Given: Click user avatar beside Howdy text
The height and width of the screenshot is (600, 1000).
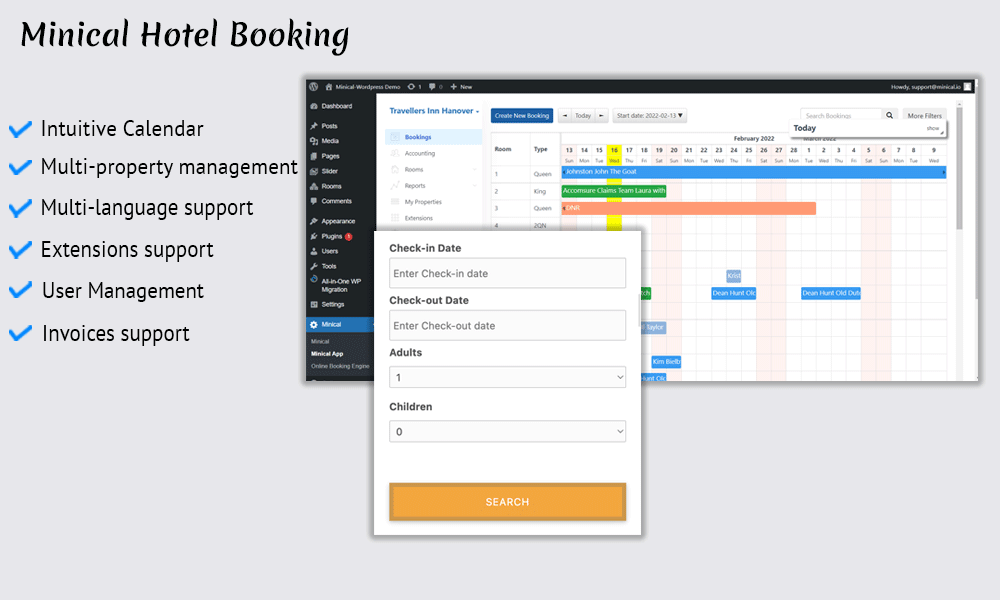Looking at the screenshot, I should [967, 87].
